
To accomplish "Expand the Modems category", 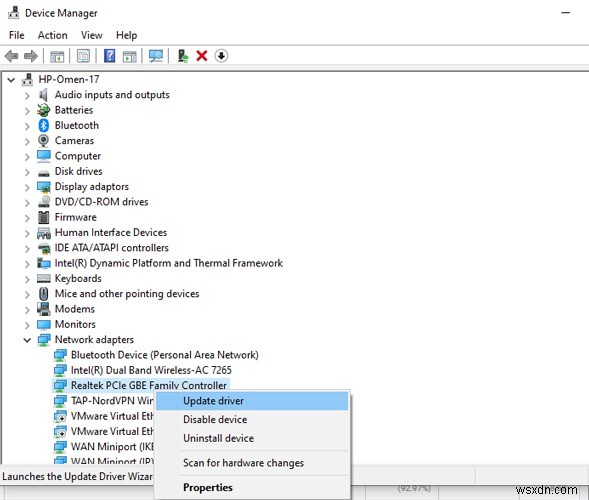I will [x=27, y=310].
